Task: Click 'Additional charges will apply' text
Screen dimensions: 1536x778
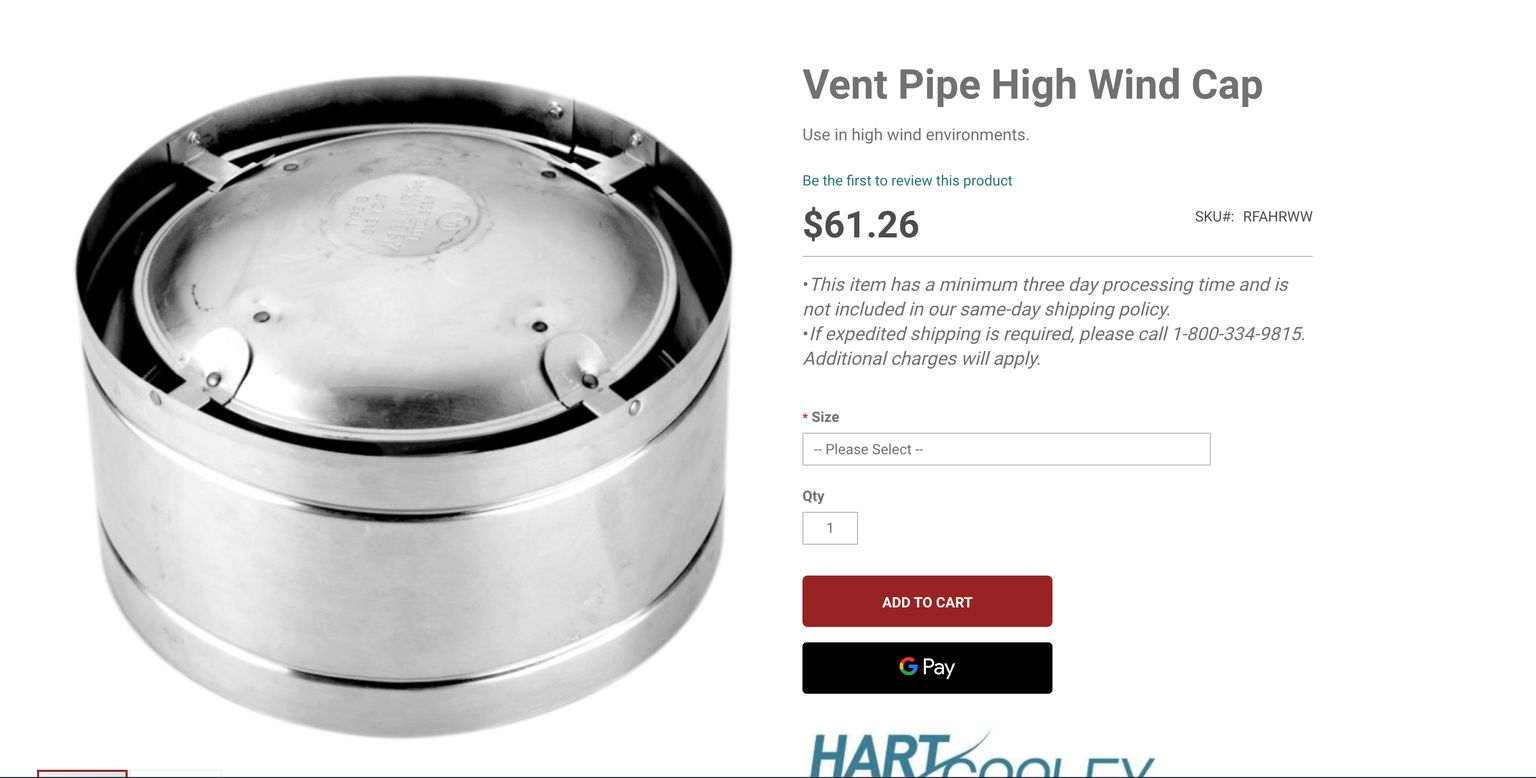Action: (921, 359)
